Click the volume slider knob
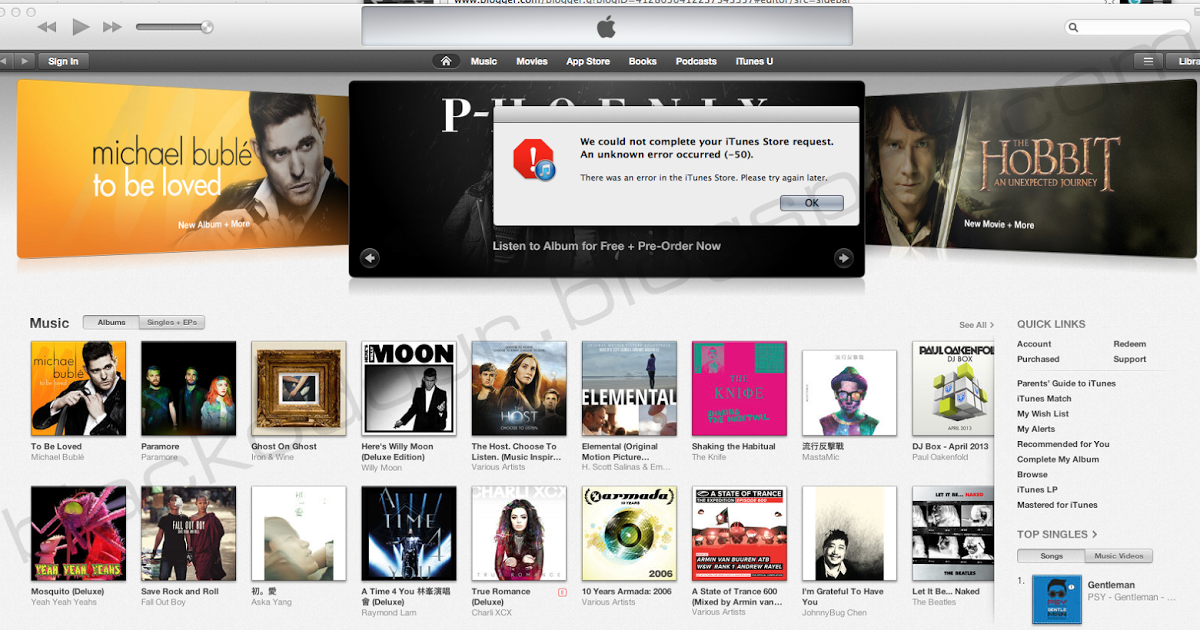The height and width of the screenshot is (630, 1200). [x=207, y=27]
